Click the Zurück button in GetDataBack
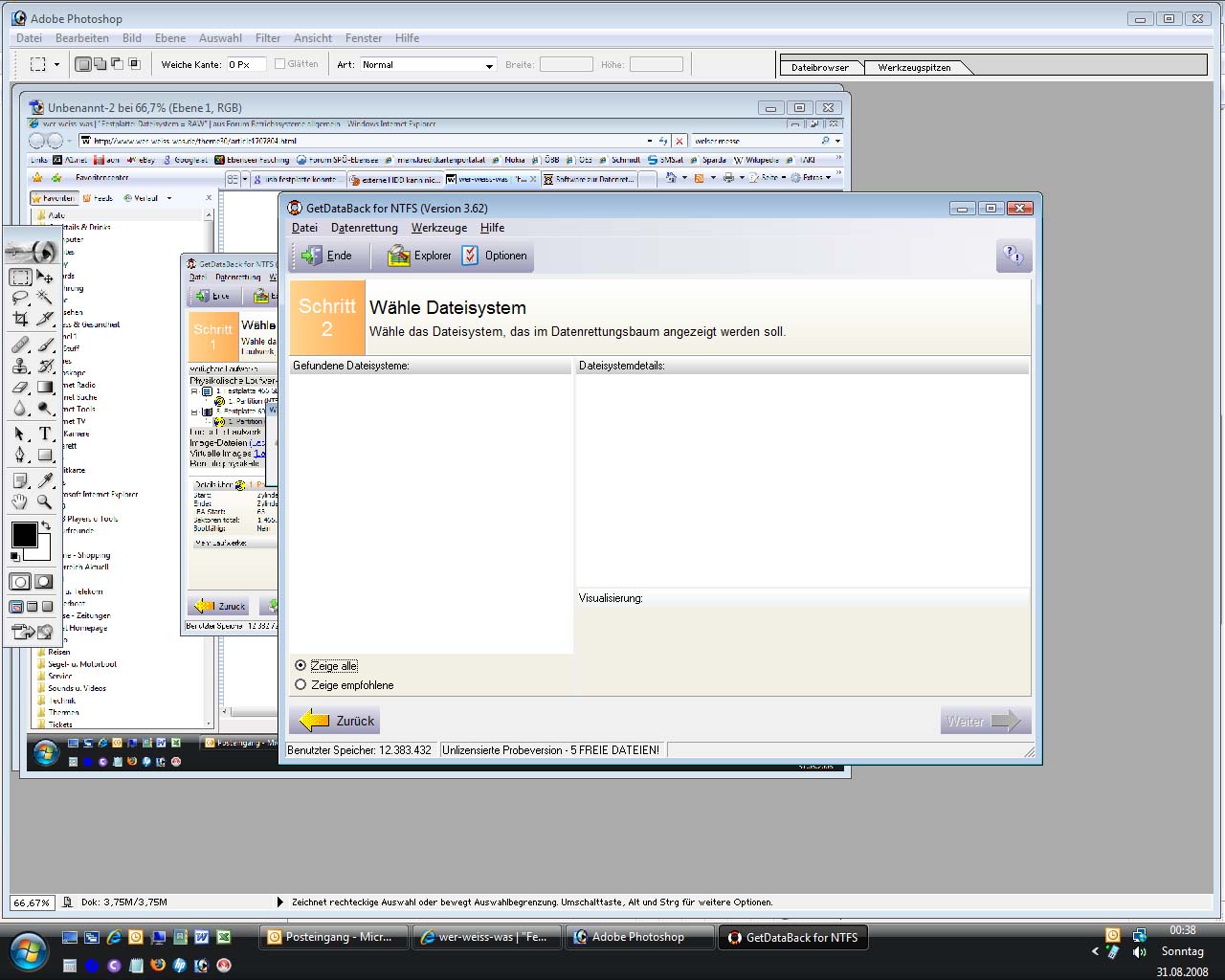1225x980 pixels. tap(335, 721)
